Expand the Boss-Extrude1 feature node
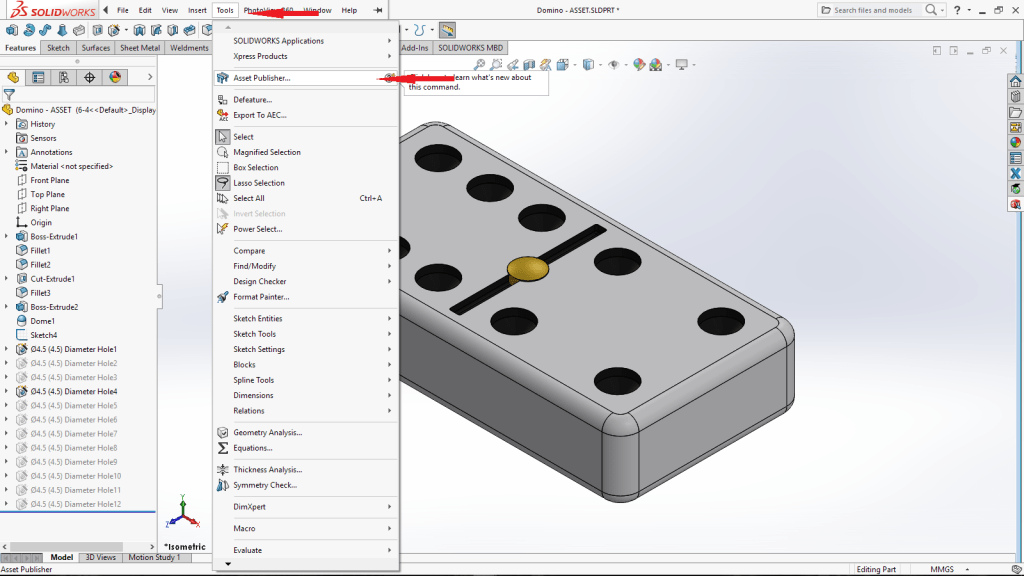The image size is (1024, 576). tap(7, 237)
